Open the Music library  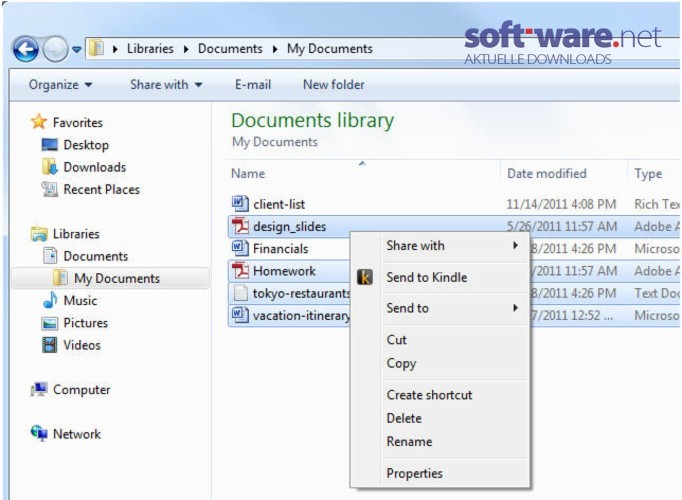(x=80, y=300)
